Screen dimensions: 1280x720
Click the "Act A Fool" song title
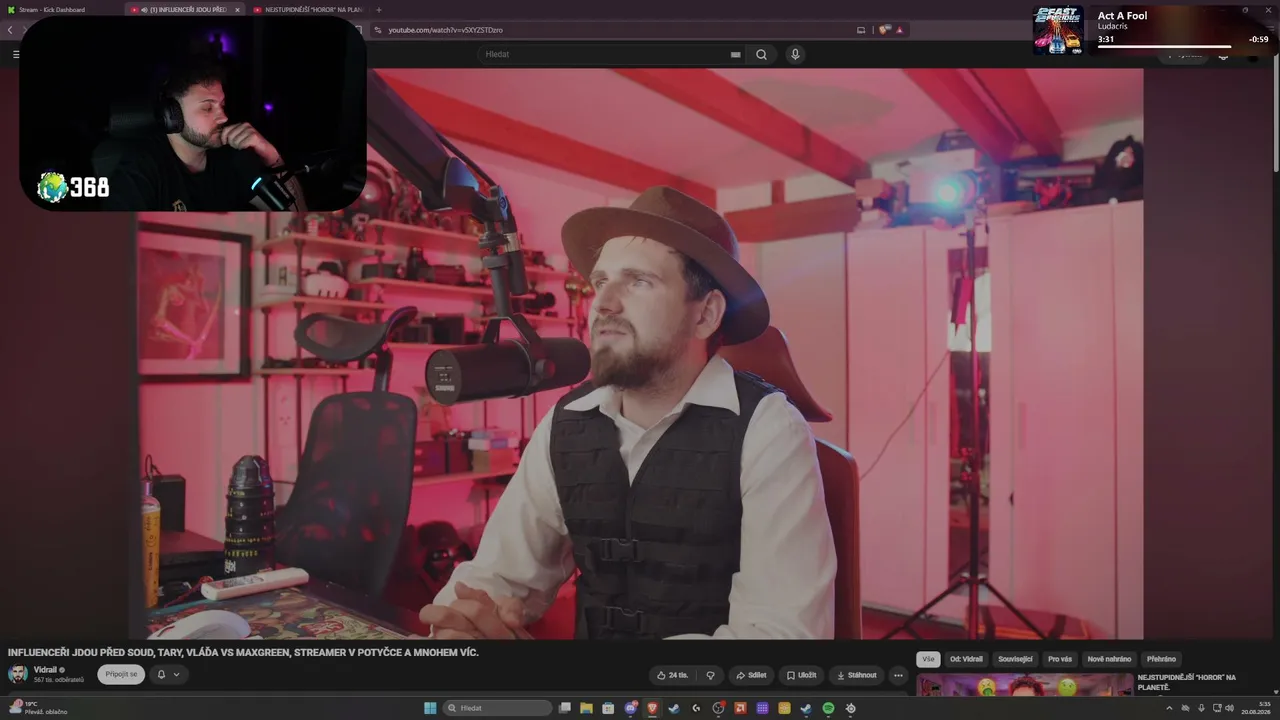coord(1122,15)
